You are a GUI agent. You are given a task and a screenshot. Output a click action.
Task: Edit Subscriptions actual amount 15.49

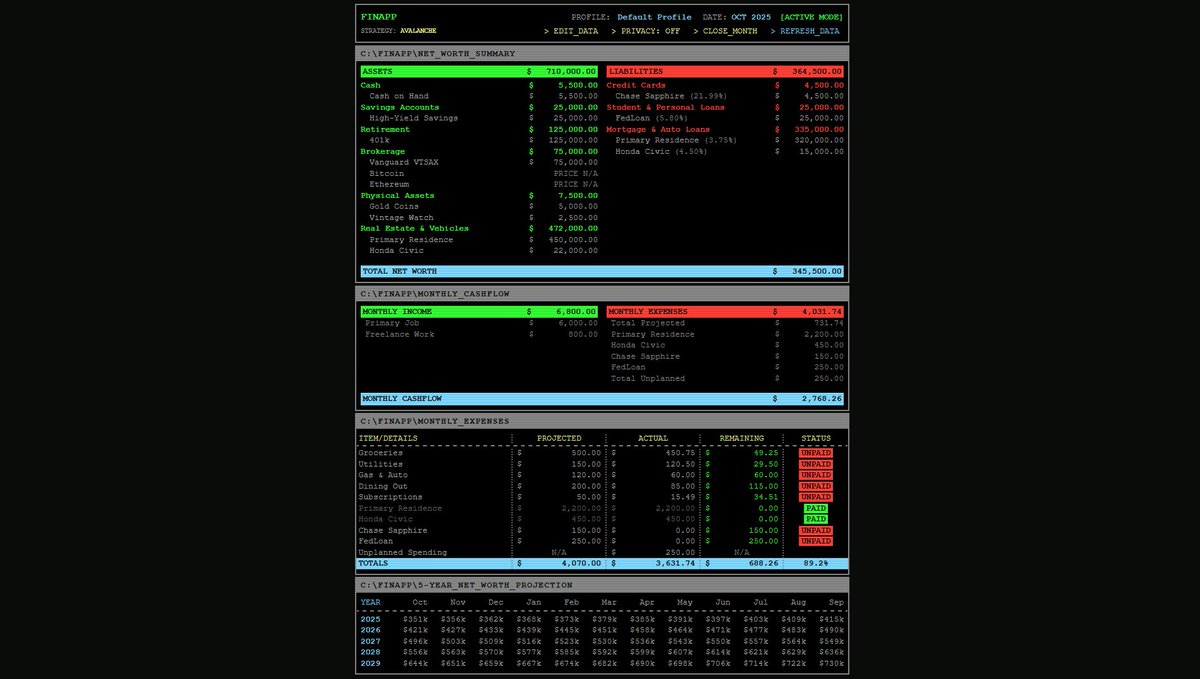[x=683, y=497]
